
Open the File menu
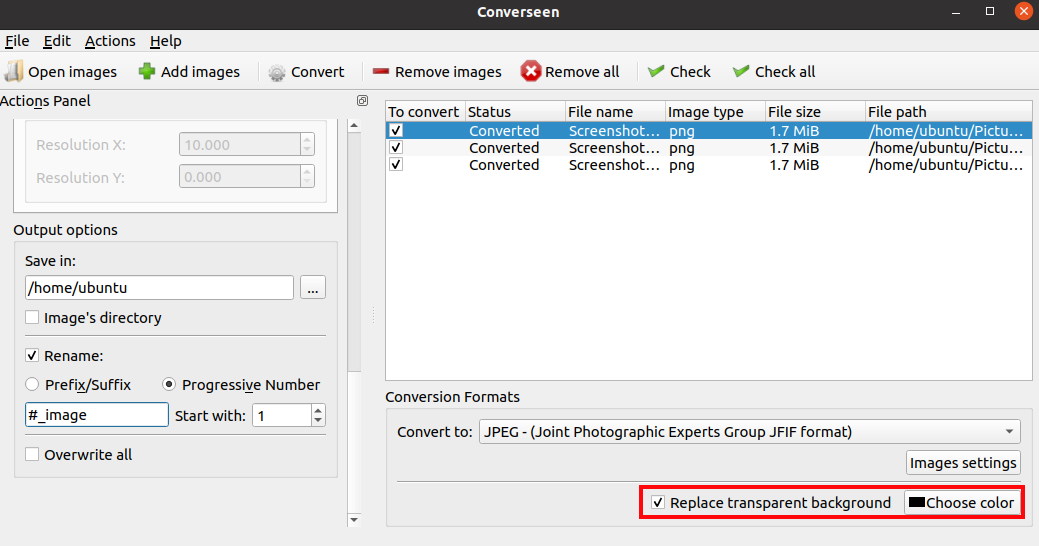[x=17, y=41]
